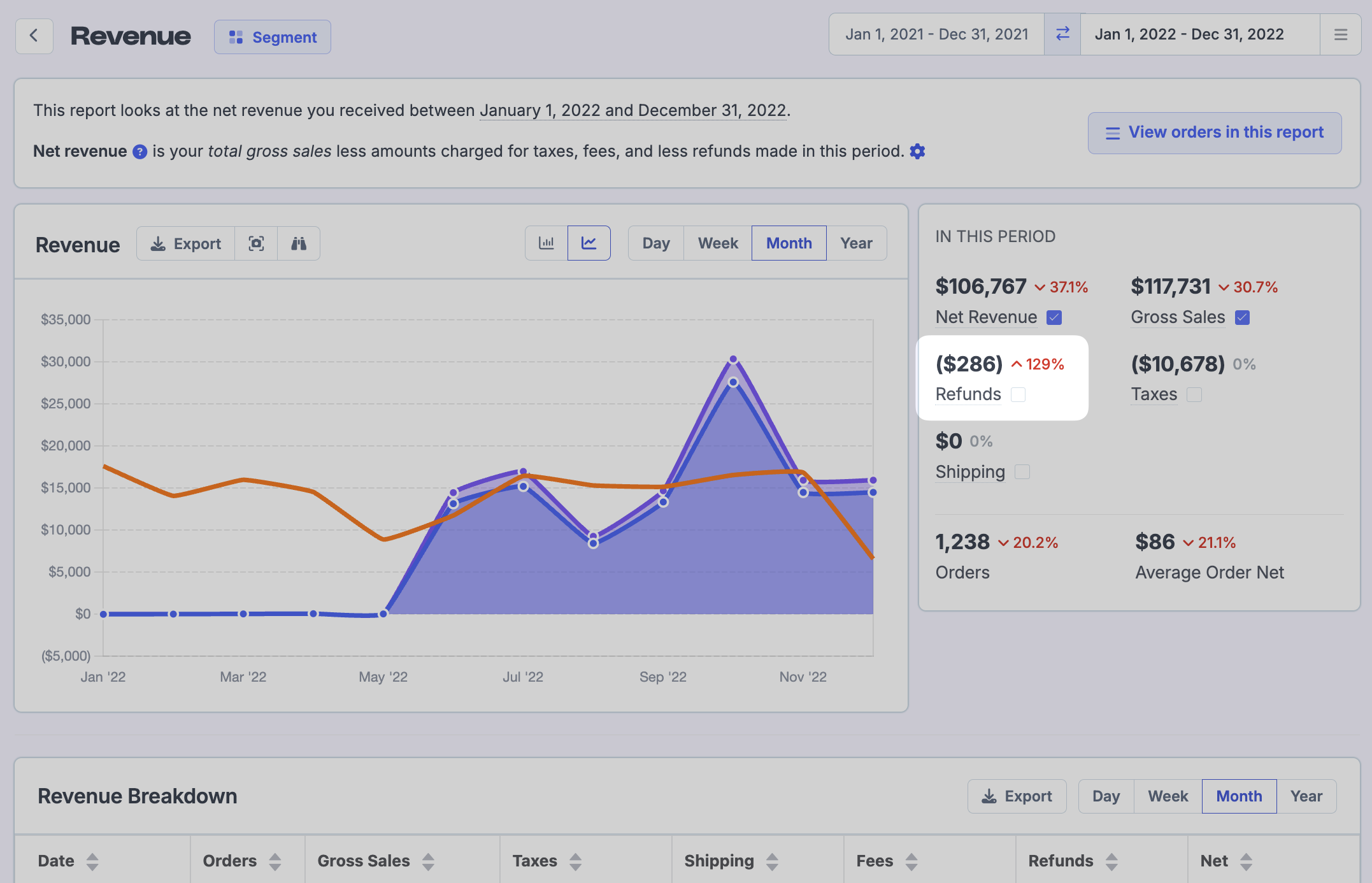Click the swap date ranges icon
Viewport: 1372px width, 883px height.
point(1062,34)
